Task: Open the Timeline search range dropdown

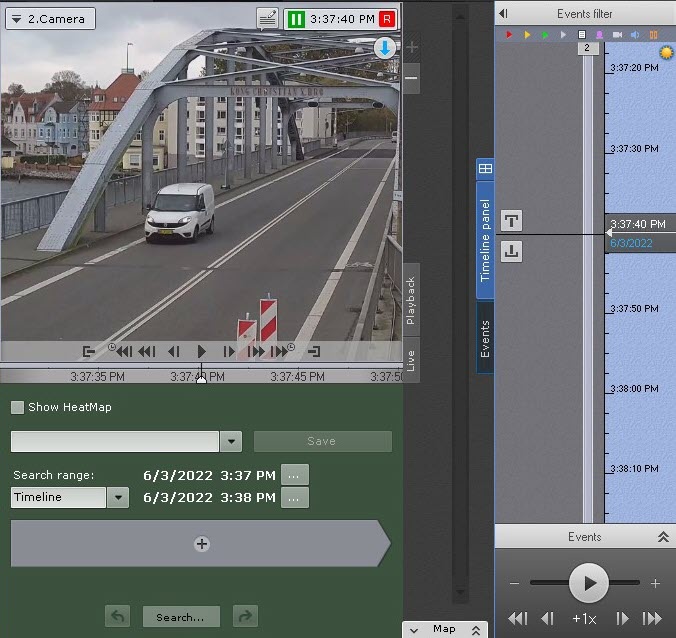Action: (118, 497)
